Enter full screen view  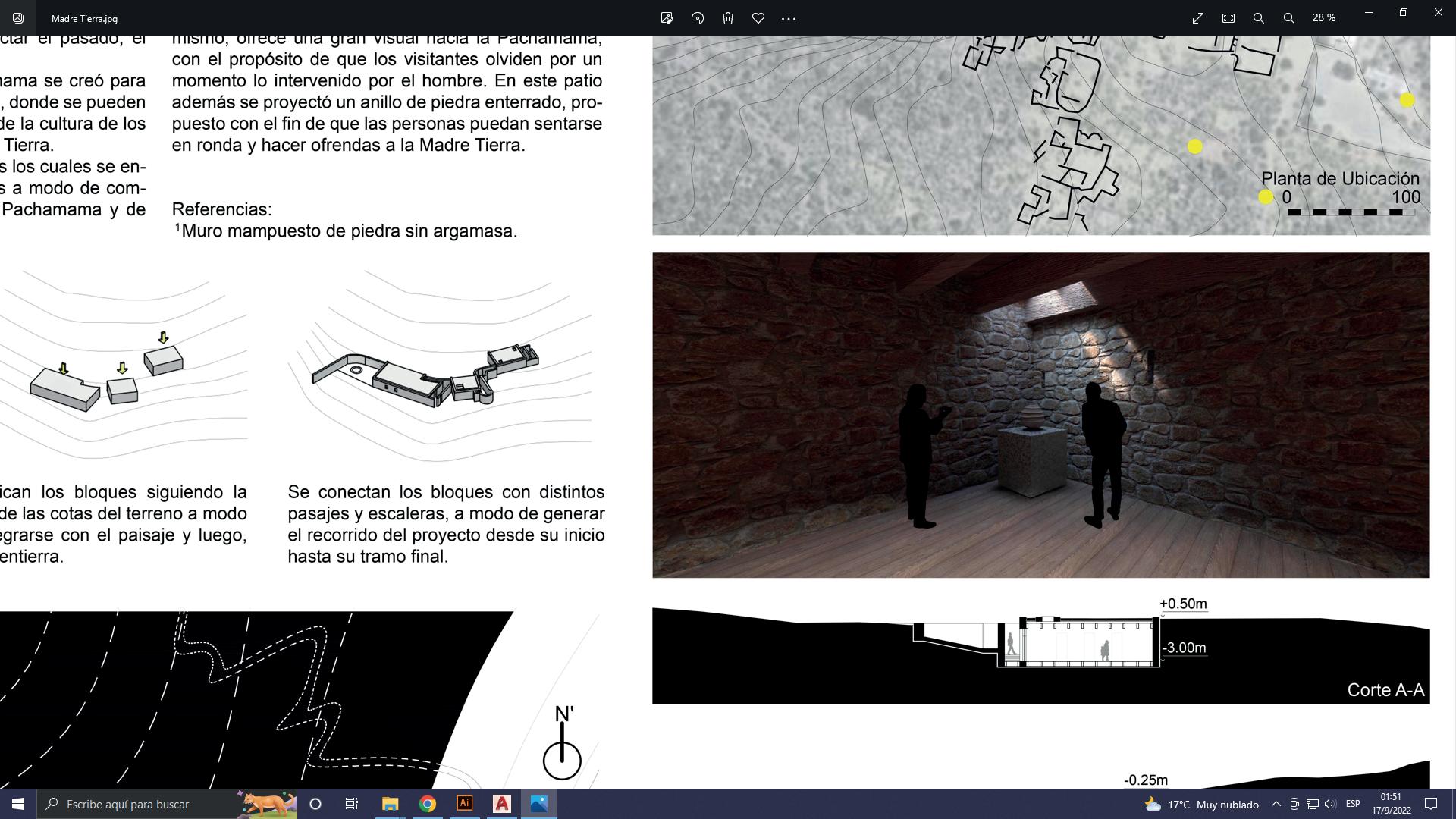click(1198, 18)
